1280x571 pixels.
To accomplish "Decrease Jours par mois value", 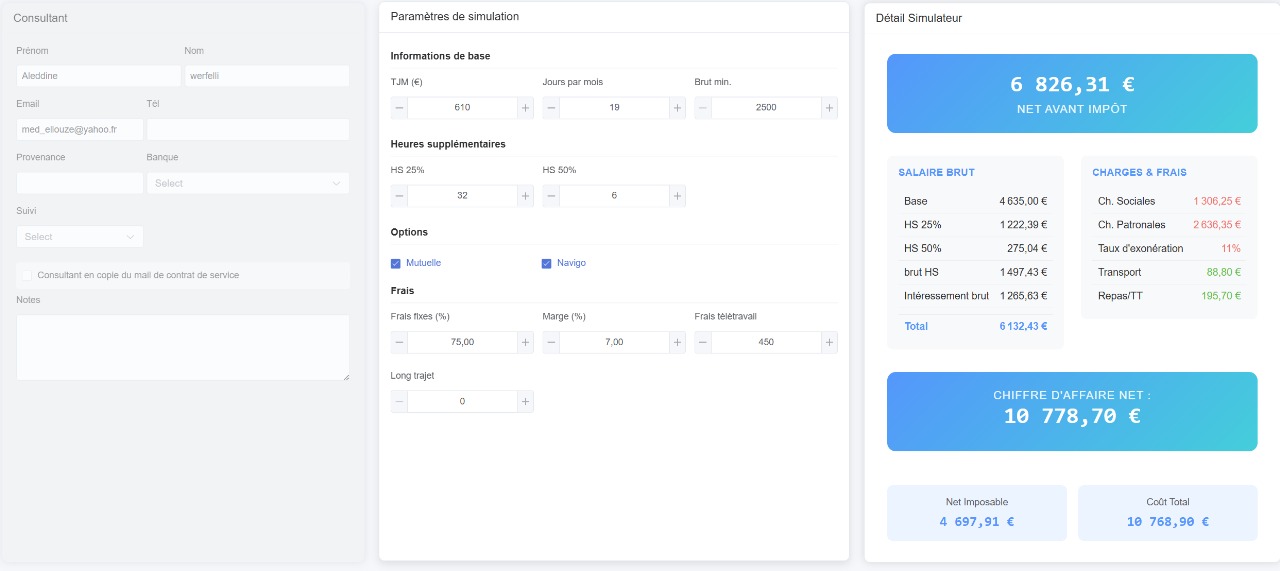I will coord(551,108).
